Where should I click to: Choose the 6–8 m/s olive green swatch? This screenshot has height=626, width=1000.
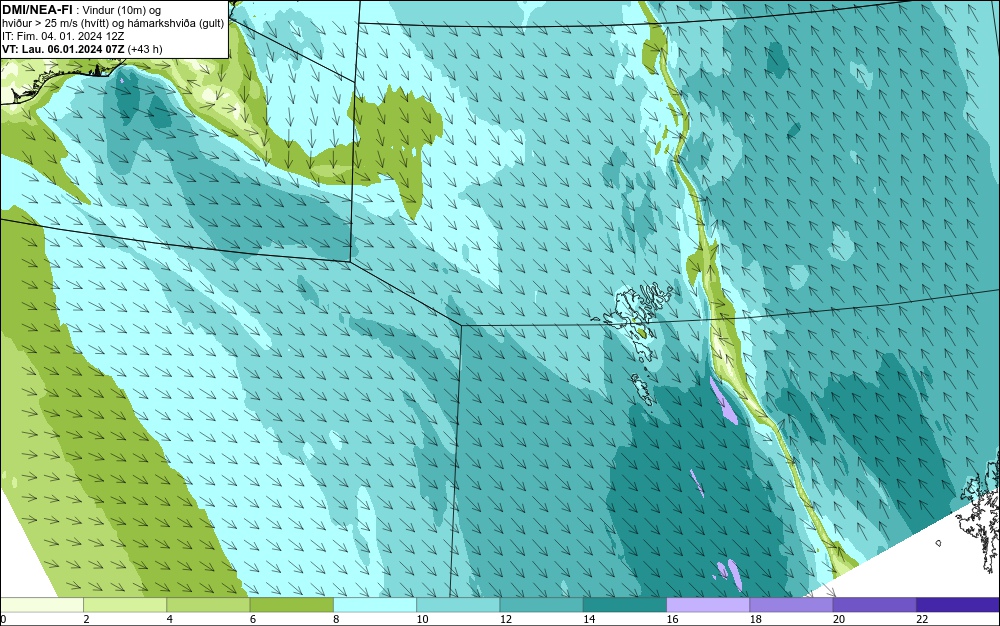291,605
